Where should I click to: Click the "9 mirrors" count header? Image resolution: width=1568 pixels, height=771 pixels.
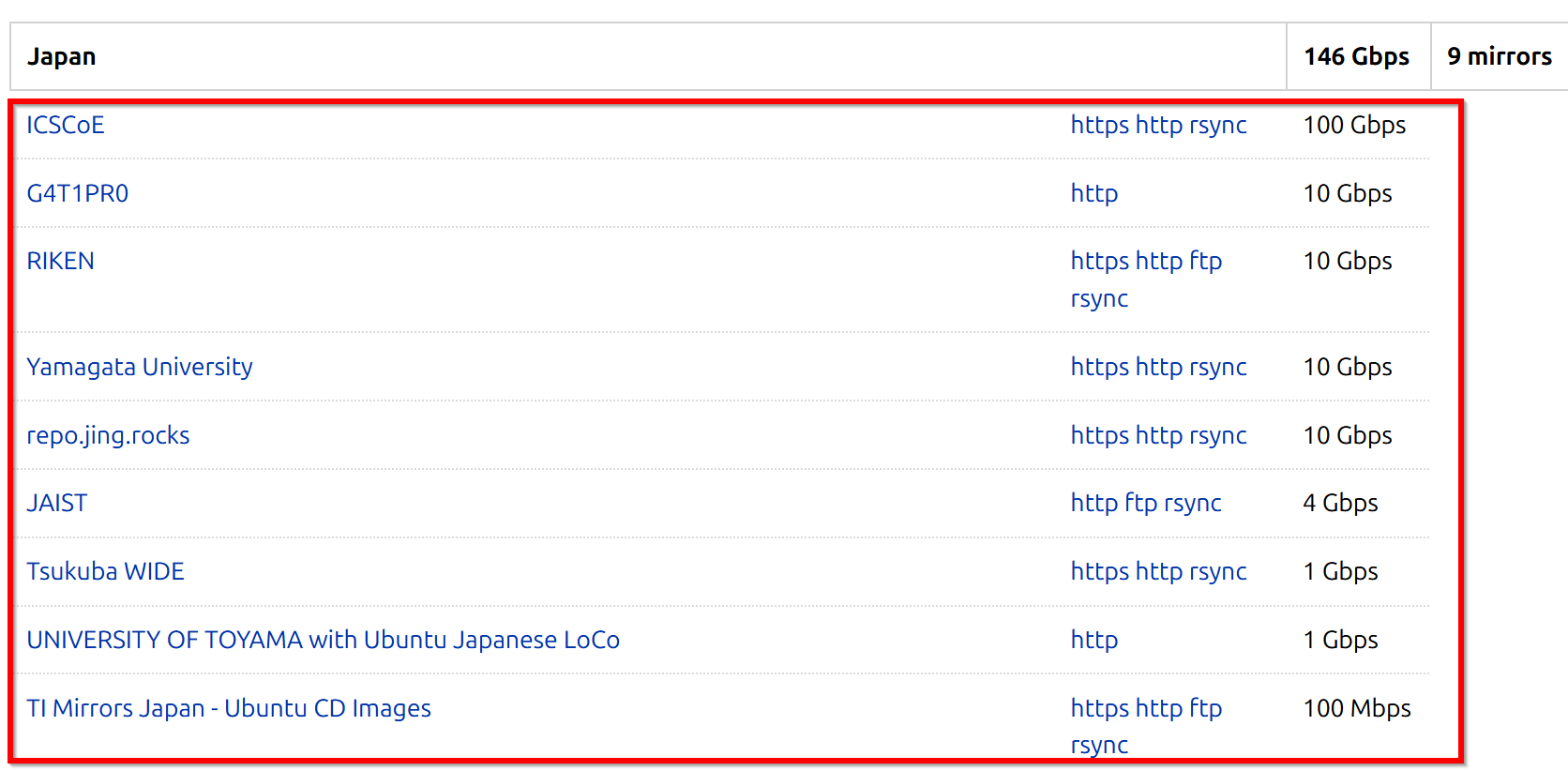1499,56
